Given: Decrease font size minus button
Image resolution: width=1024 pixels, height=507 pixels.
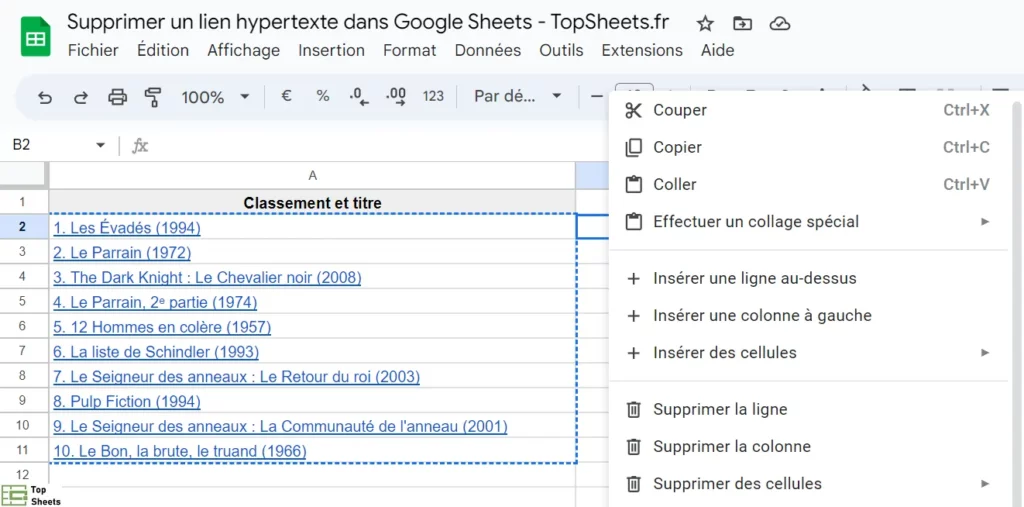Looking at the screenshot, I should [597, 97].
